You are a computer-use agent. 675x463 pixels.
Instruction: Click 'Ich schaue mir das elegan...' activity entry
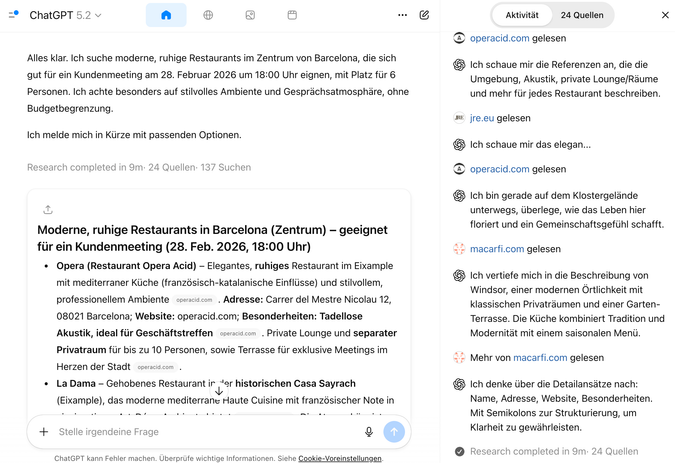530,145
